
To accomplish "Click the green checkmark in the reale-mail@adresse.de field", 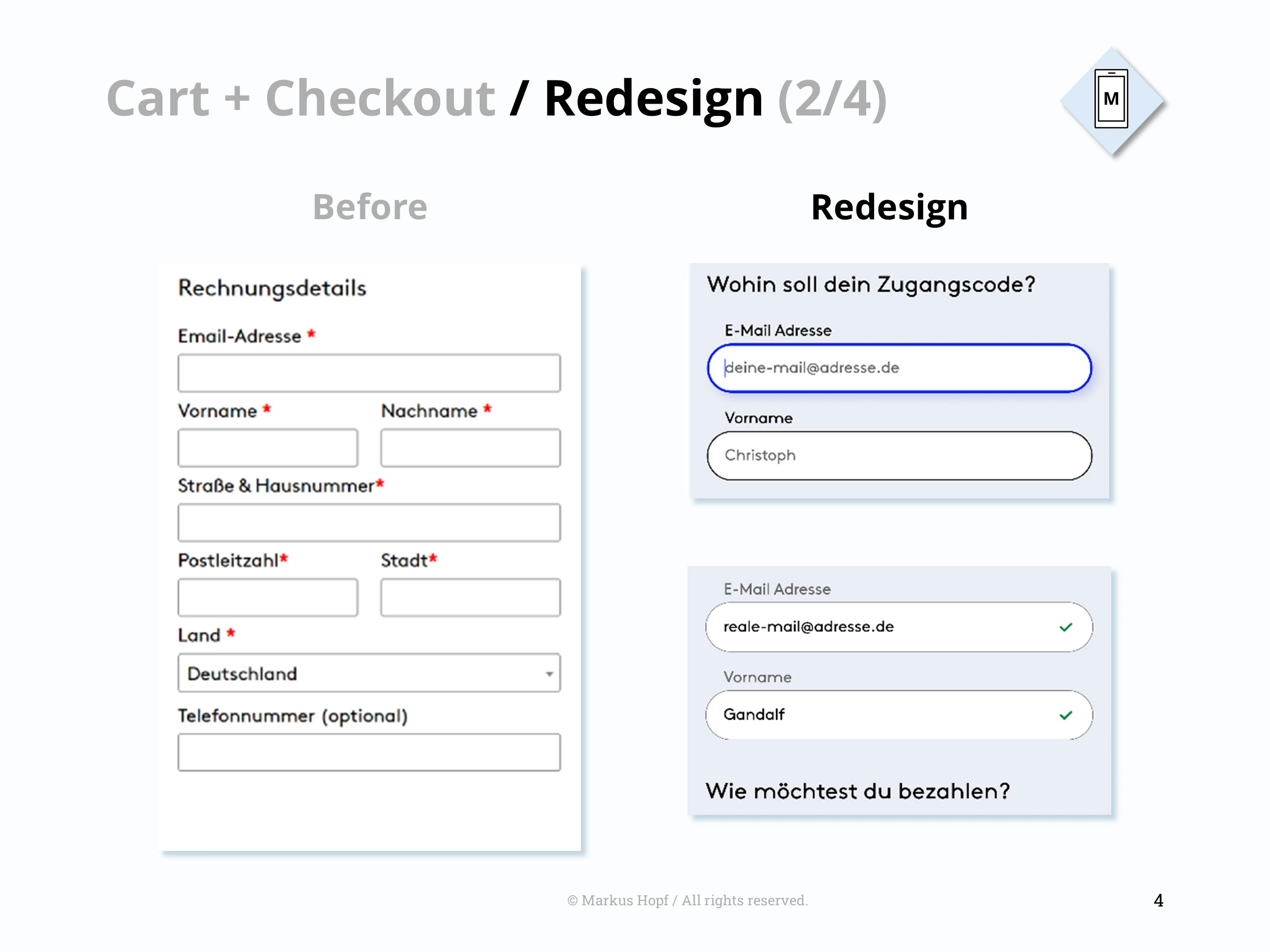I will pyautogui.click(x=1066, y=627).
